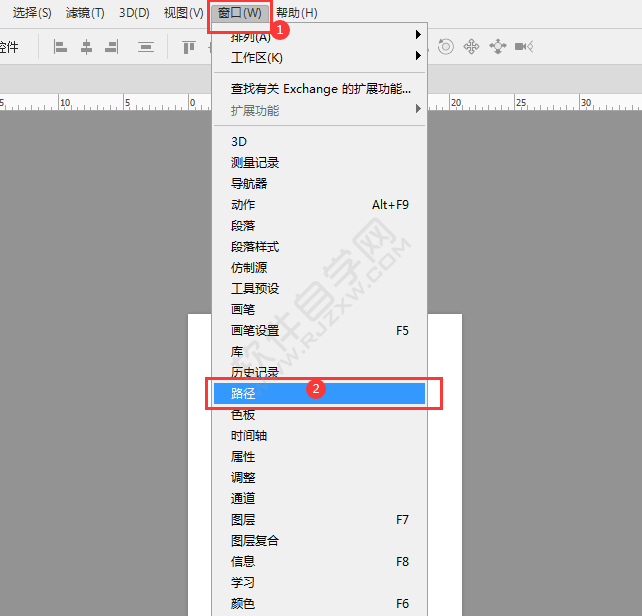Open the 帮助(H) menu
Viewport: 642px width, 616px height.
click(x=297, y=13)
